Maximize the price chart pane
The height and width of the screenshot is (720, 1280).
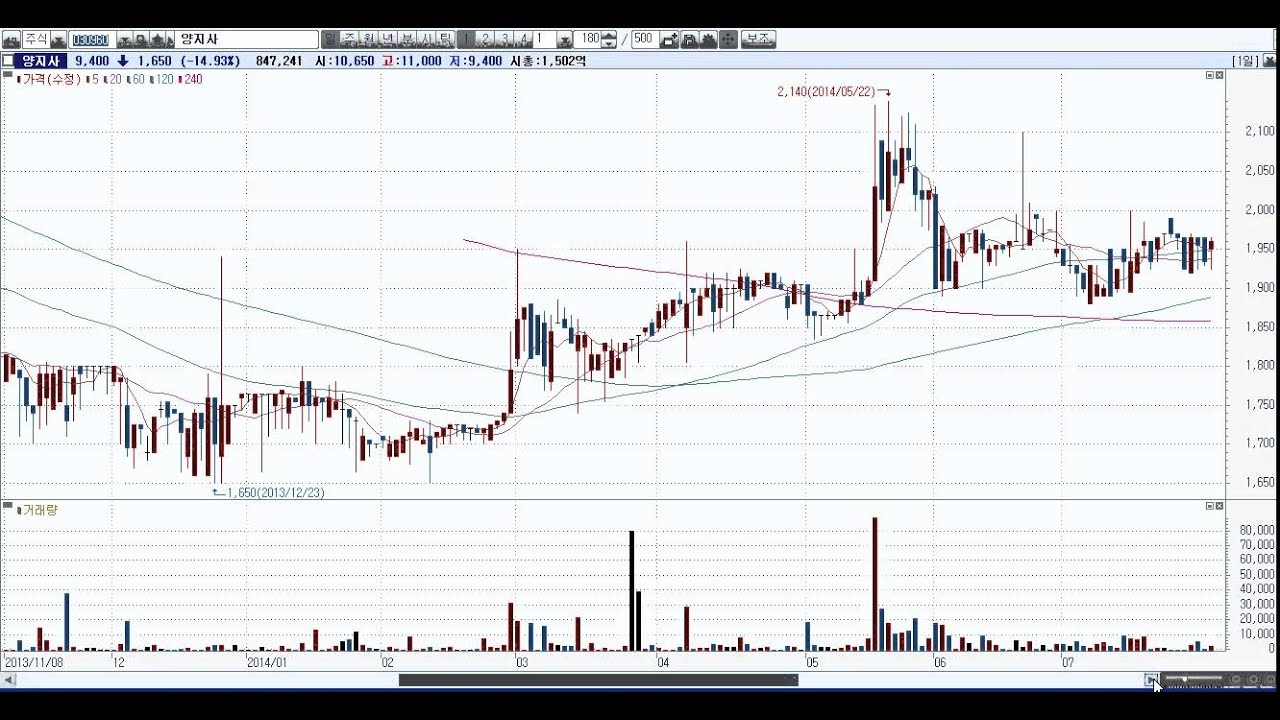[x=1210, y=75]
